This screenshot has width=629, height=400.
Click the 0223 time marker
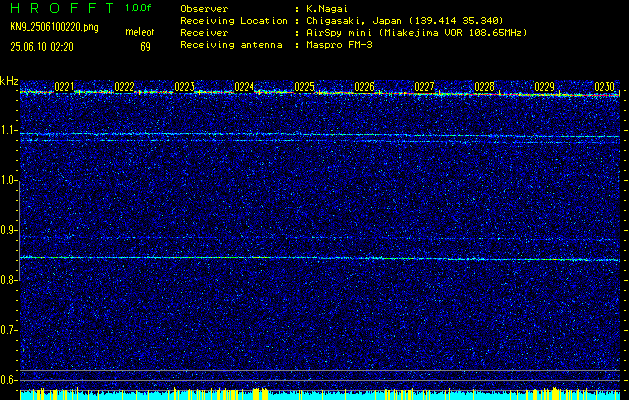click(184, 87)
